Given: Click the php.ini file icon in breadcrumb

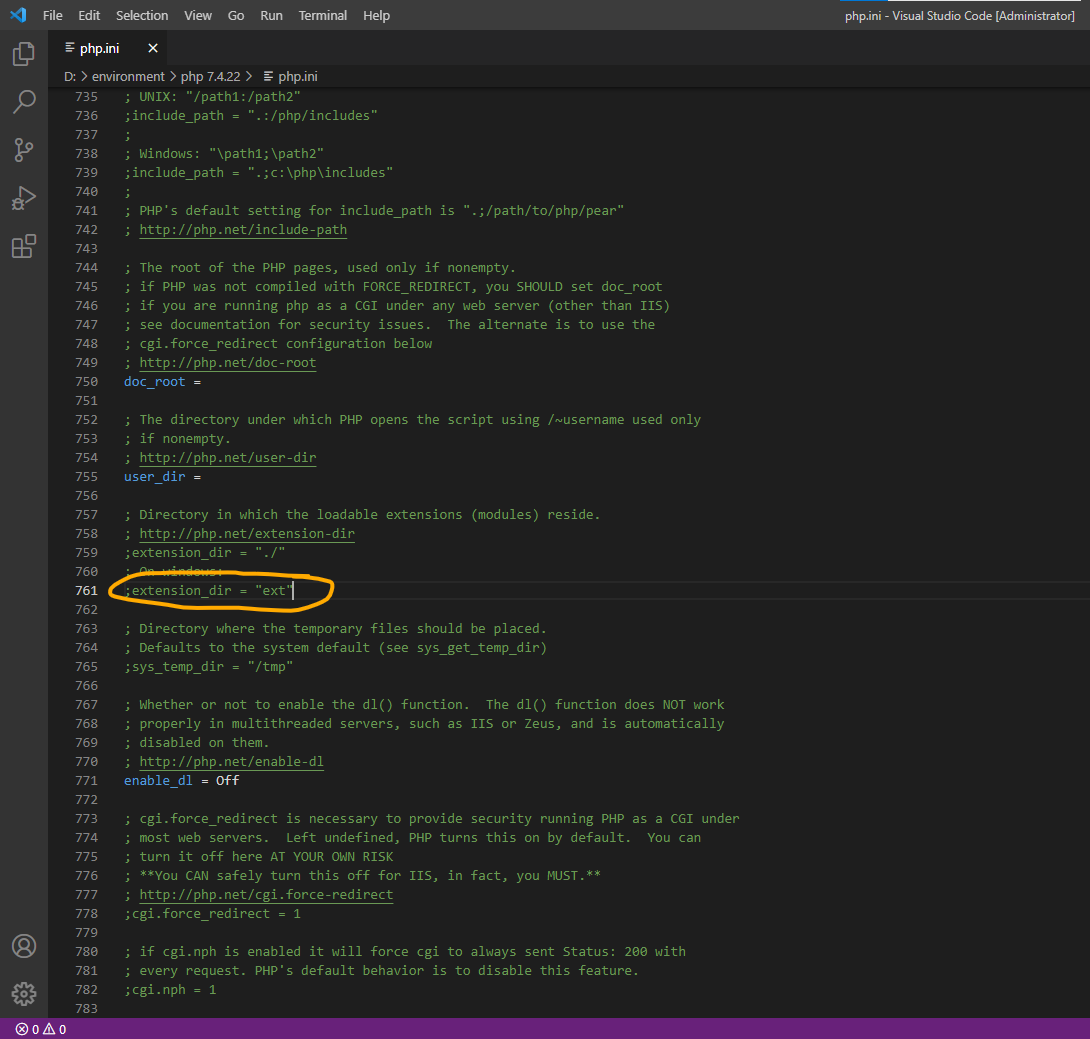Looking at the screenshot, I should click(x=268, y=76).
